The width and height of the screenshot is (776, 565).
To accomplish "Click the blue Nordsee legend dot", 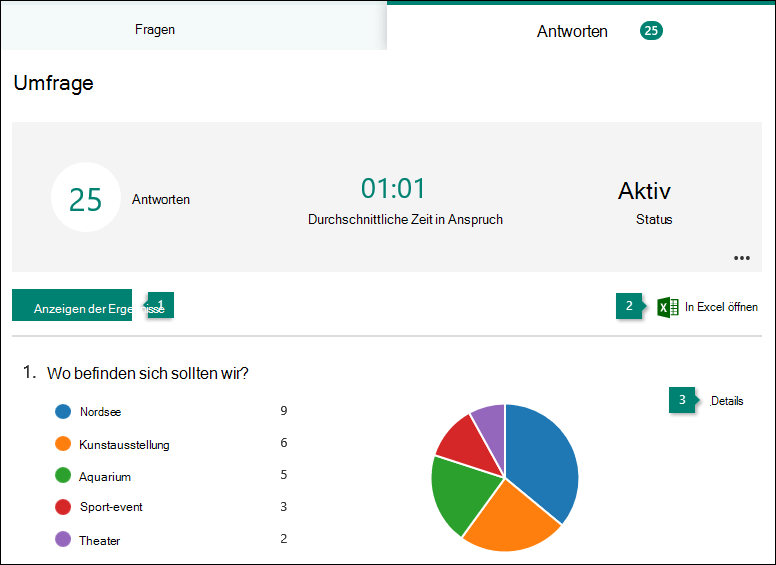I will click(63, 411).
